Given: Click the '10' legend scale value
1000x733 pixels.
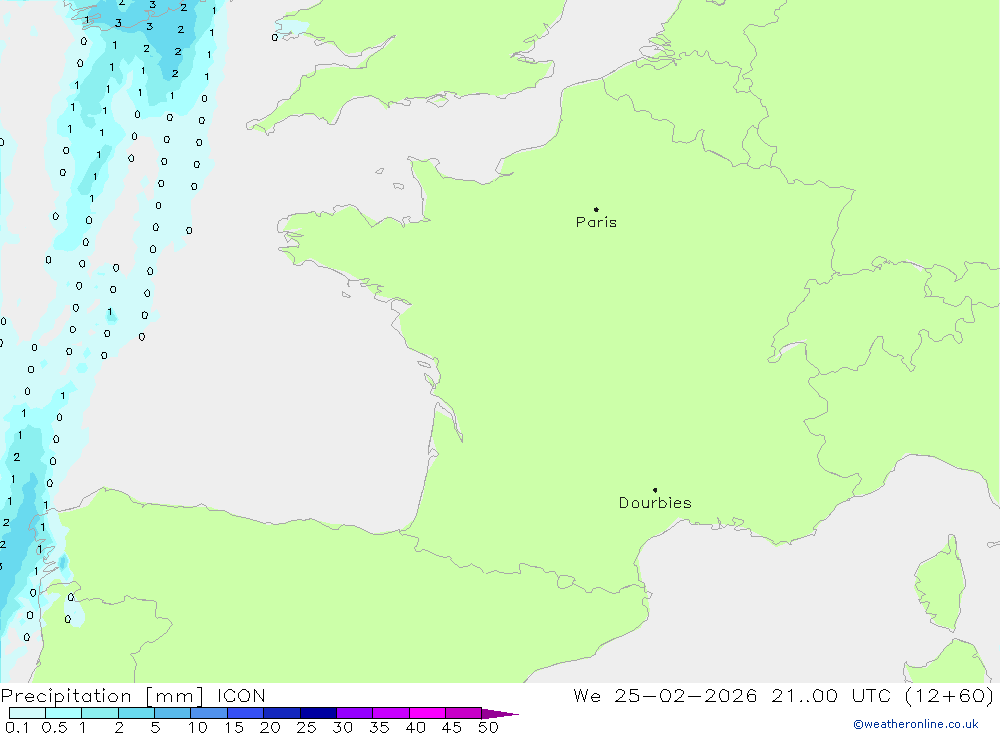Looking at the screenshot, I should point(197,727).
